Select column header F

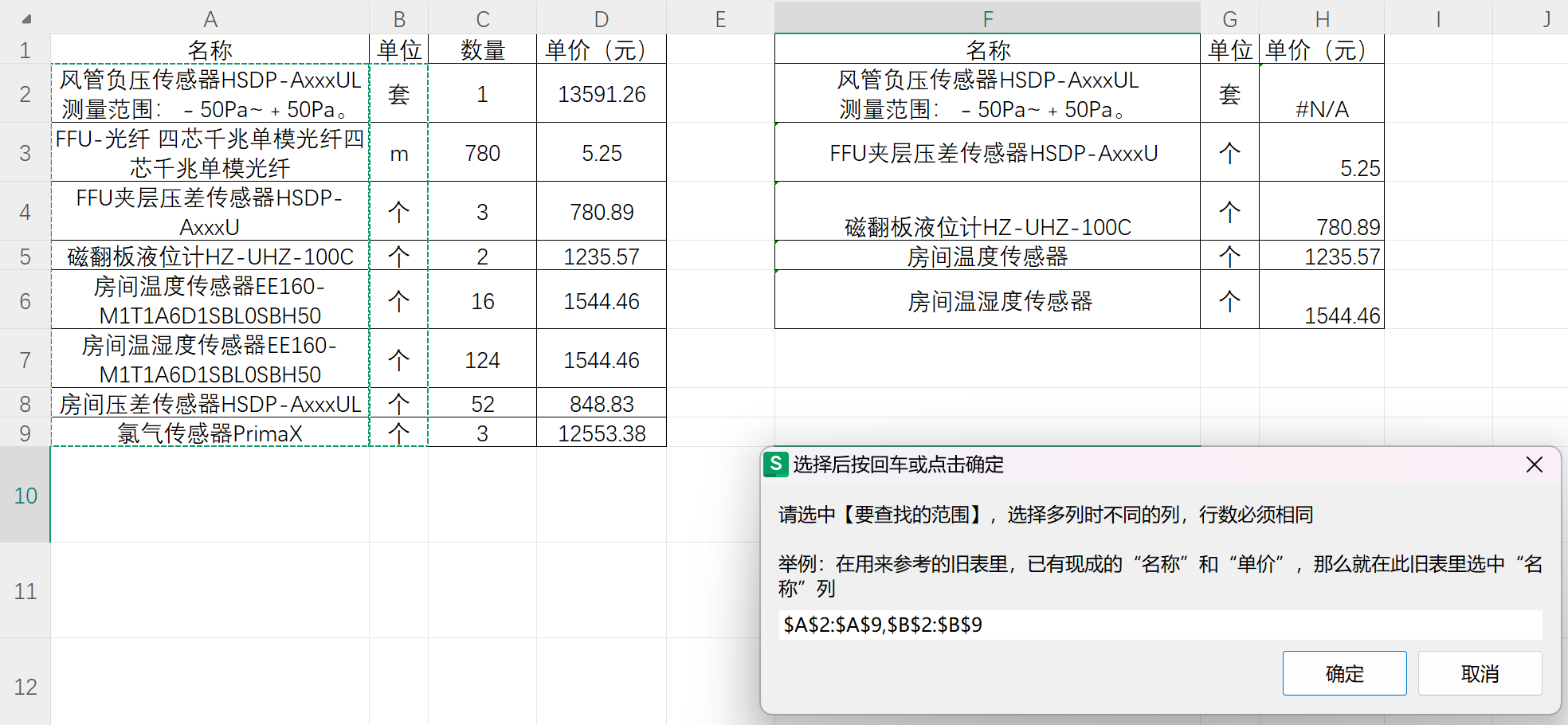986,17
